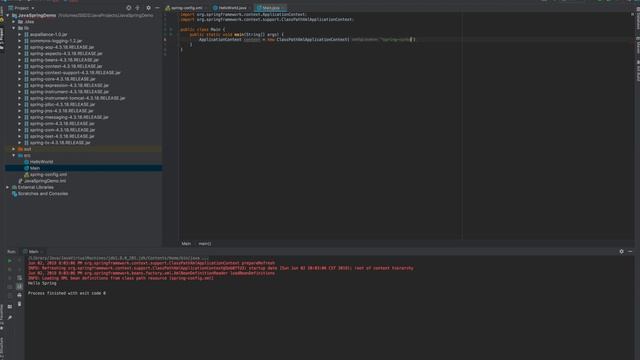Print the console output with printer icon
This screenshot has width=640, height=360.
19,295
